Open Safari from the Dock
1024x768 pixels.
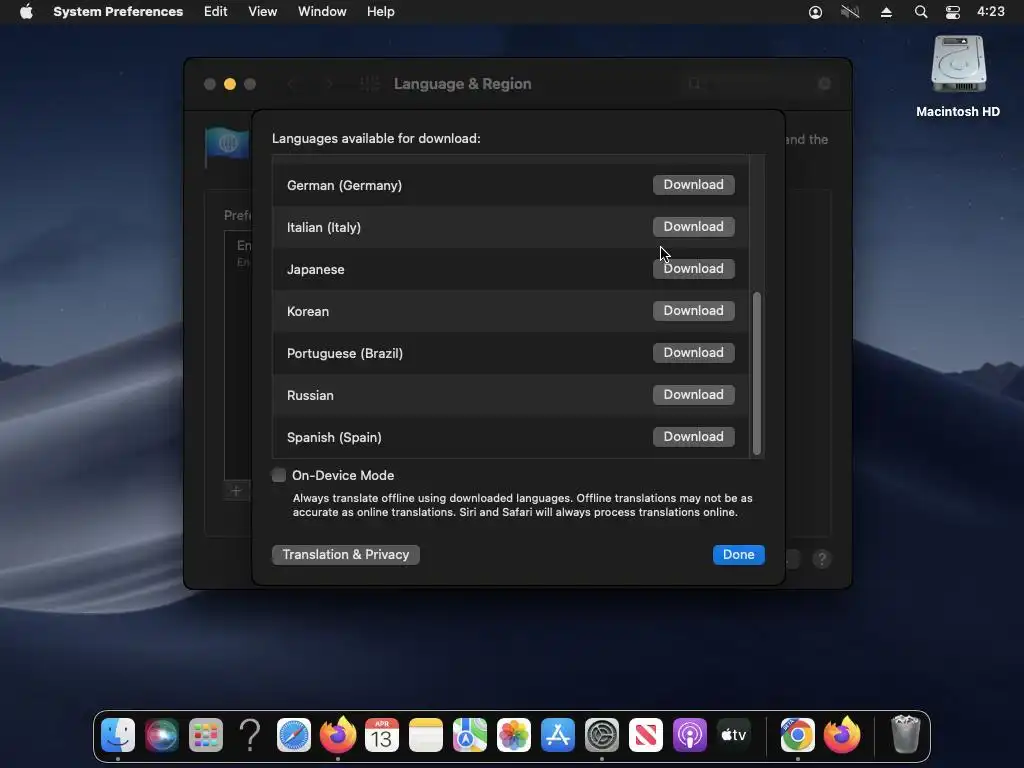[294, 735]
